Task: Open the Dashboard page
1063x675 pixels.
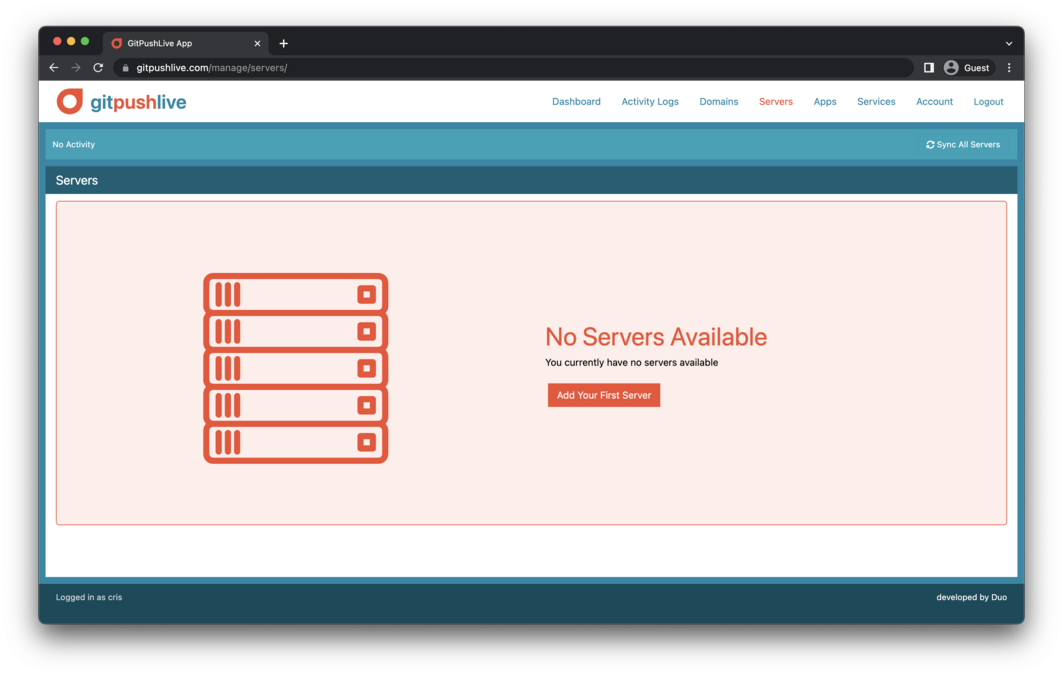Action: click(576, 101)
